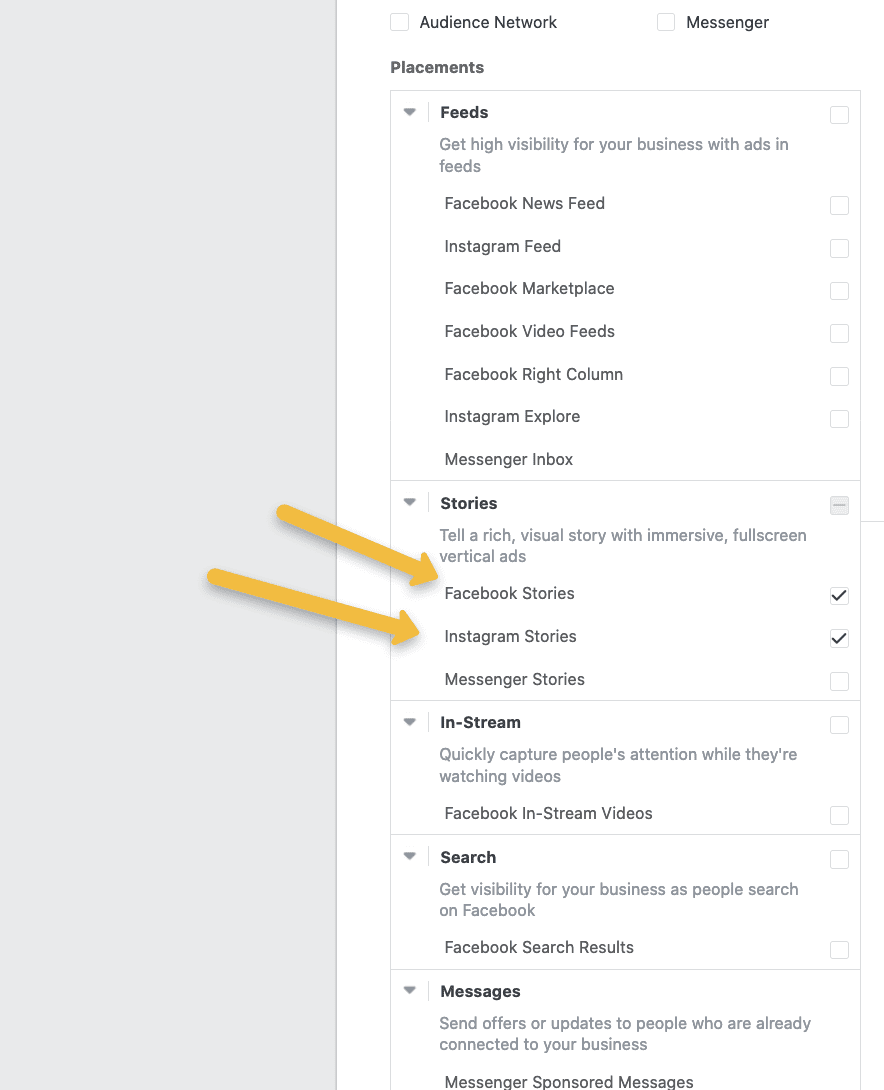
Task: Uncheck the Instagram Stories placement
Action: [x=839, y=638]
